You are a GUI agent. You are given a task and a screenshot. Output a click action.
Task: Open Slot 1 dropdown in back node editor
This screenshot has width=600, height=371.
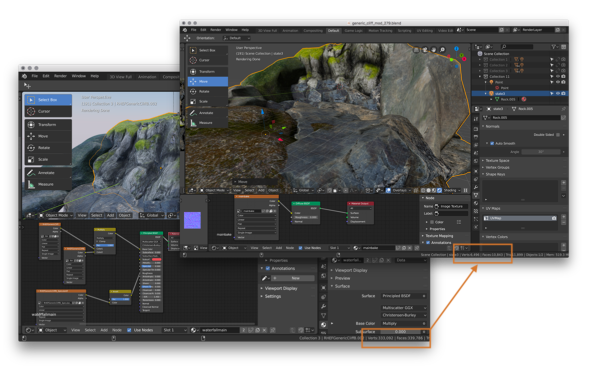175,330
